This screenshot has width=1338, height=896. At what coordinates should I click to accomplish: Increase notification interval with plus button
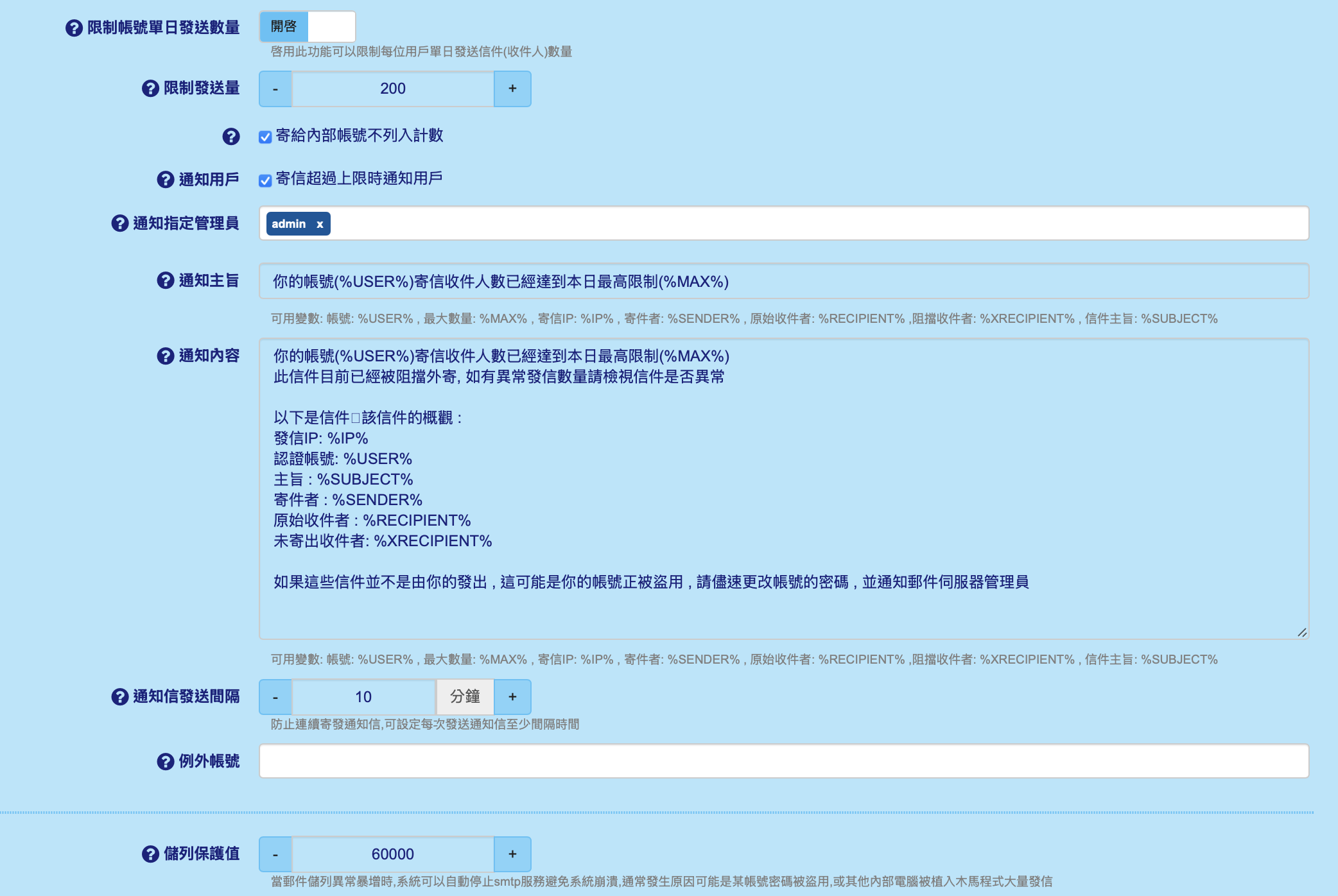pyautogui.click(x=512, y=697)
